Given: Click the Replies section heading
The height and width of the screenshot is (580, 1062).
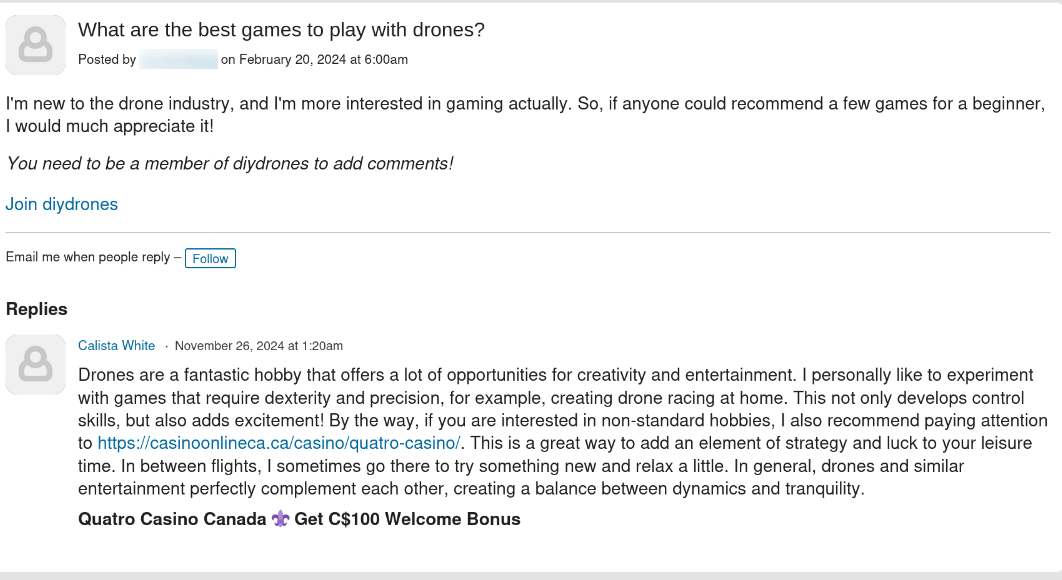Looking at the screenshot, I should pyautogui.click(x=37, y=309).
